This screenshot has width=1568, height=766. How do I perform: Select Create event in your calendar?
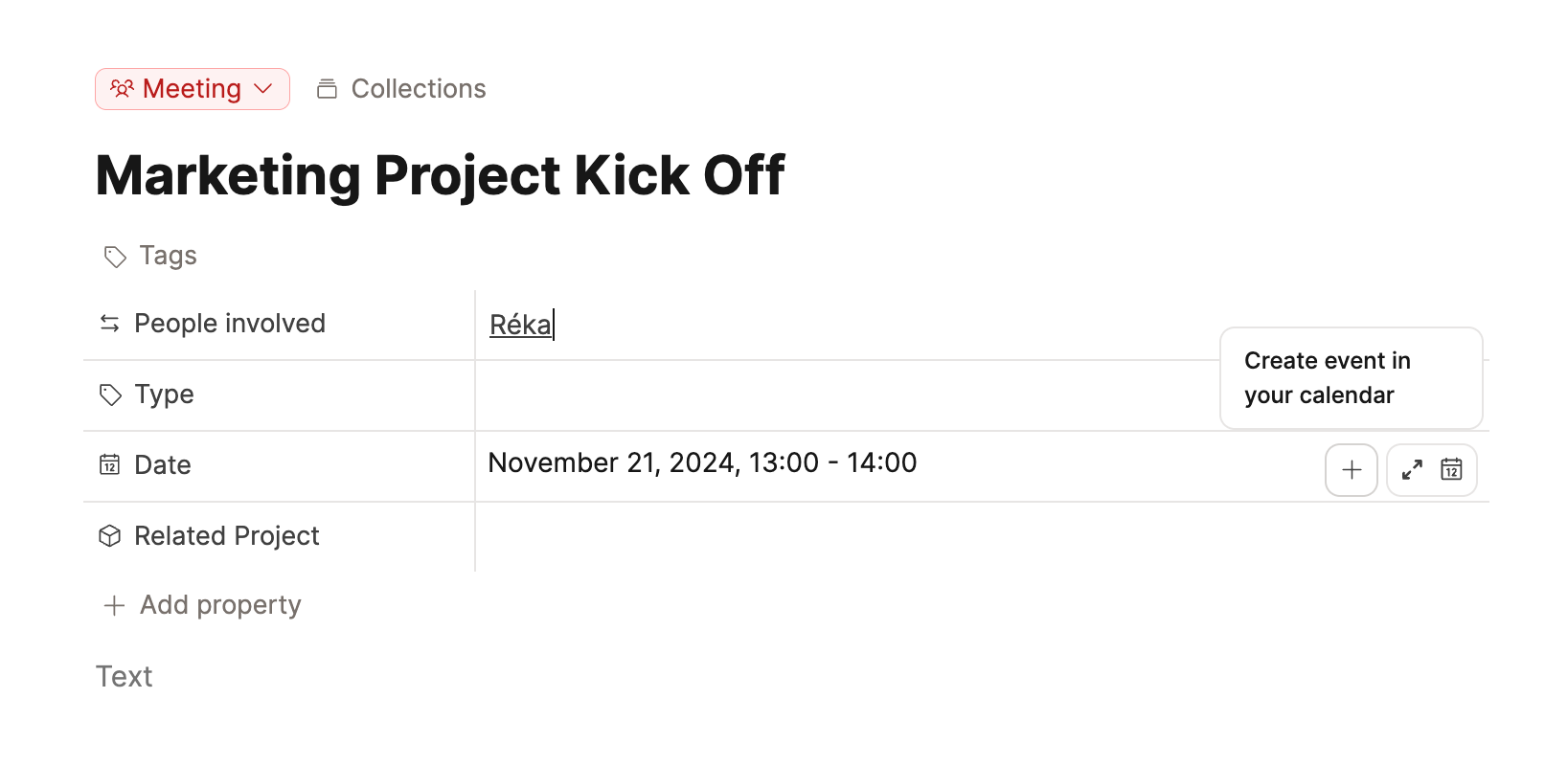point(1350,377)
